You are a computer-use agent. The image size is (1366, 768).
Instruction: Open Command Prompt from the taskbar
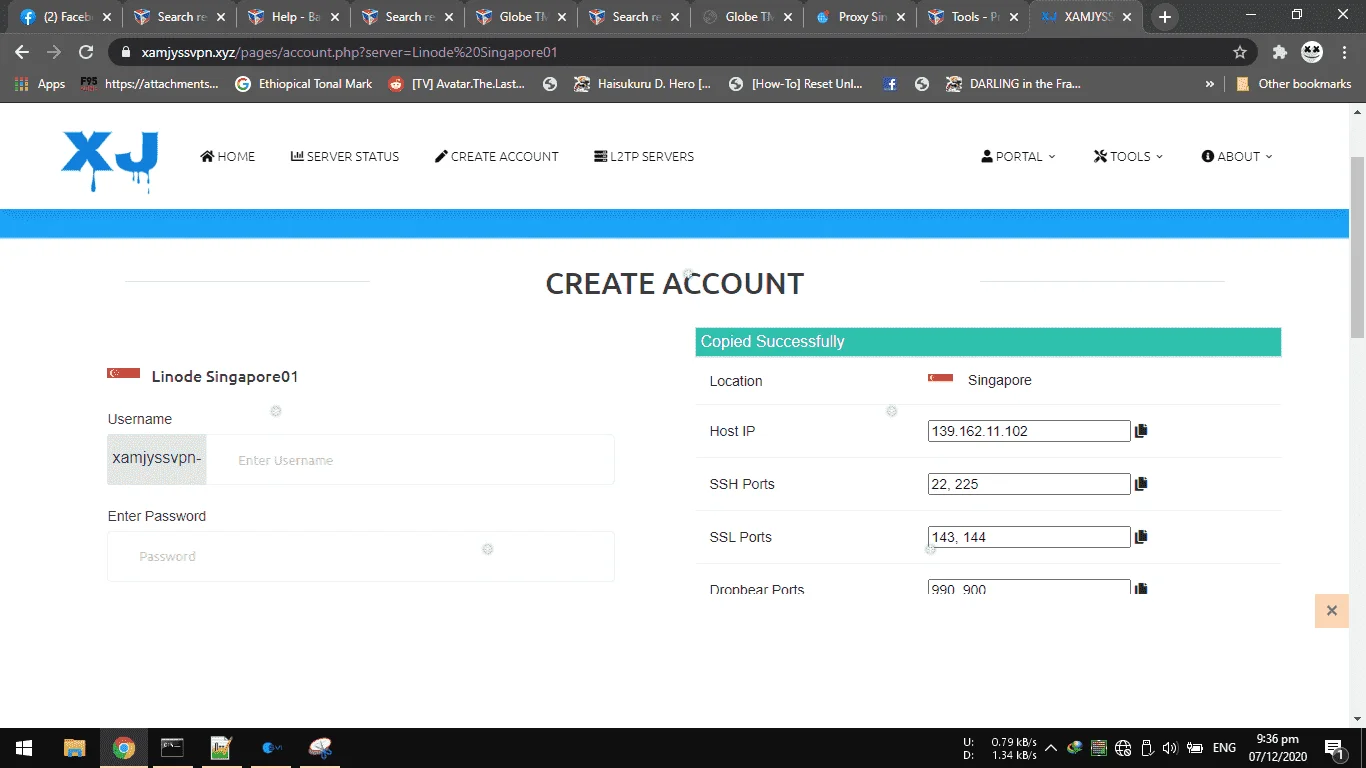coord(172,748)
